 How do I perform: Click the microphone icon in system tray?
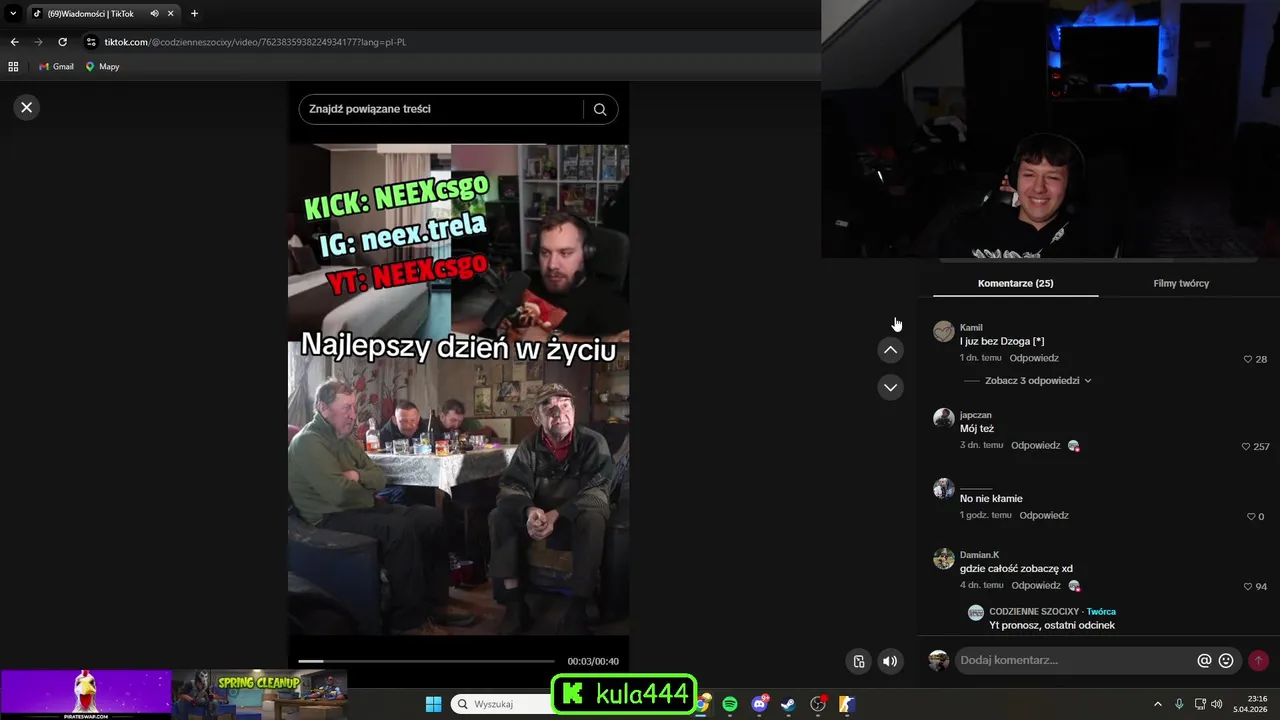pyautogui.click(x=1180, y=704)
